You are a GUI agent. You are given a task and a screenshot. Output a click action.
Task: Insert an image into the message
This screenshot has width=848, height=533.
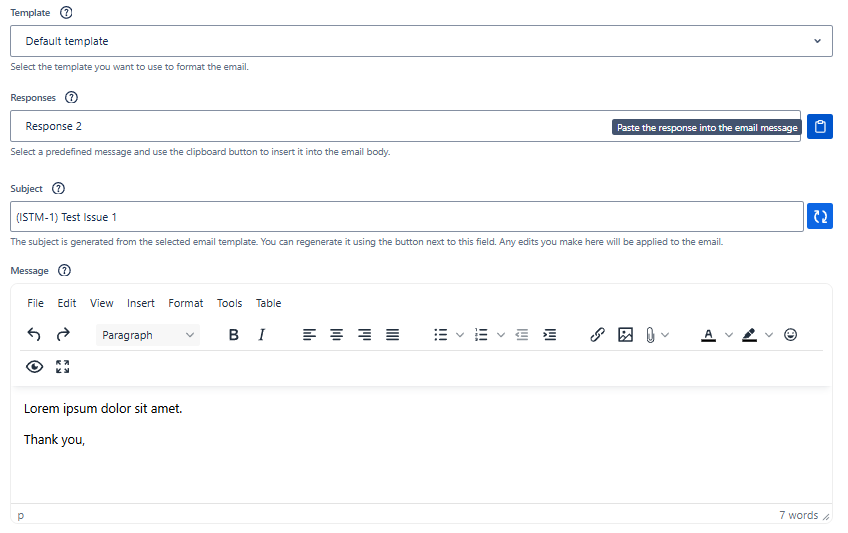click(625, 335)
